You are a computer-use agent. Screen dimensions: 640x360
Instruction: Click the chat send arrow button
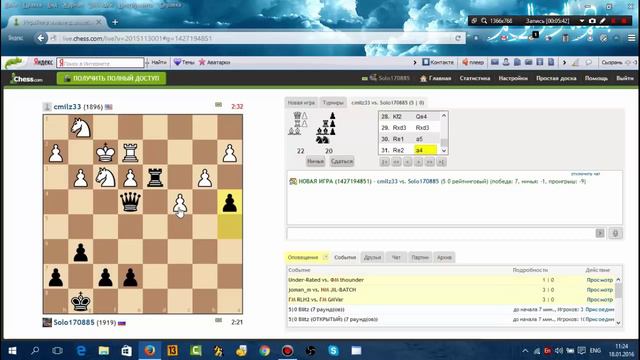(600, 233)
